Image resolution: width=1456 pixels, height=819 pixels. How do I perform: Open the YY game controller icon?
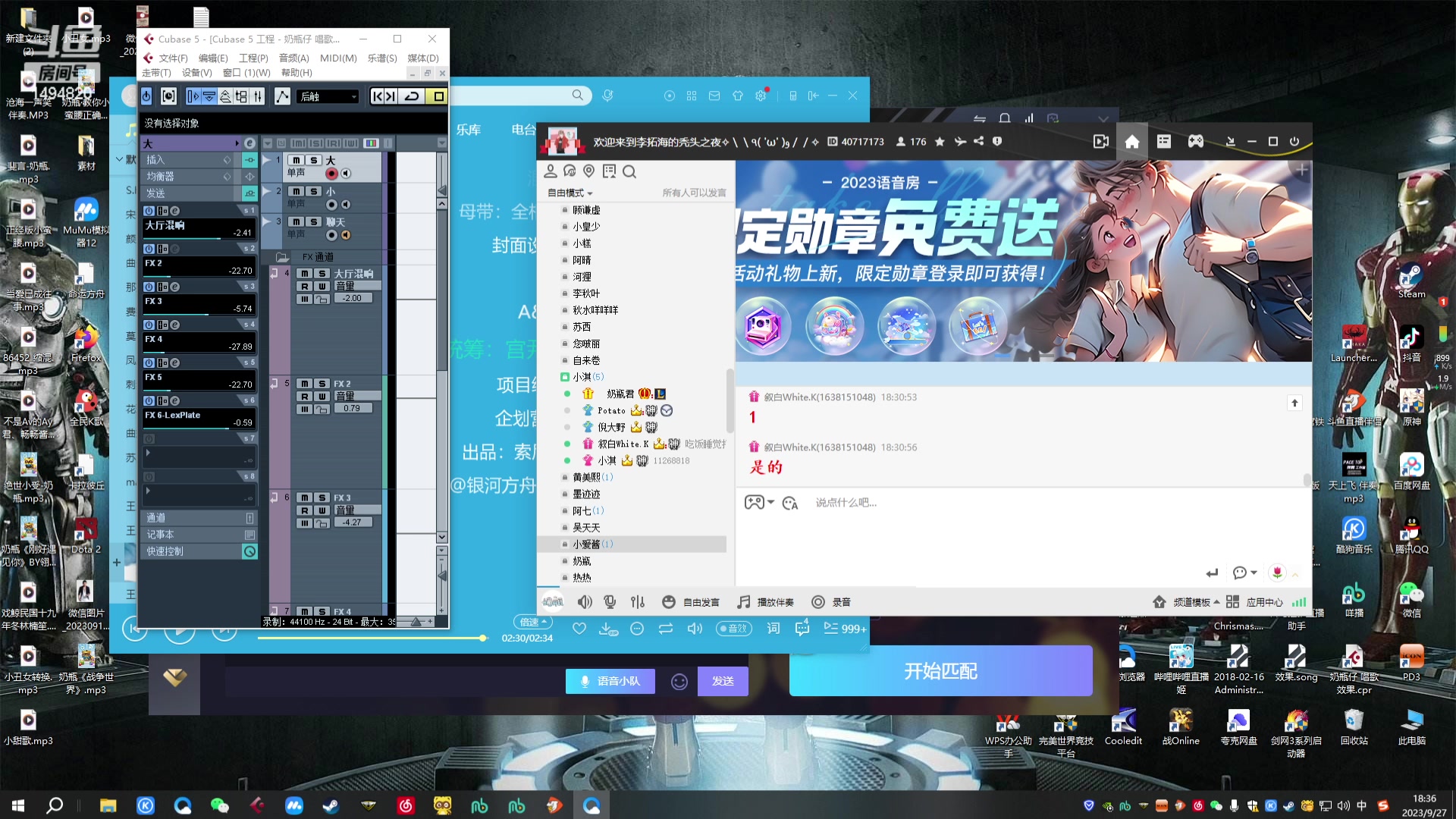[x=1196, y=142]
